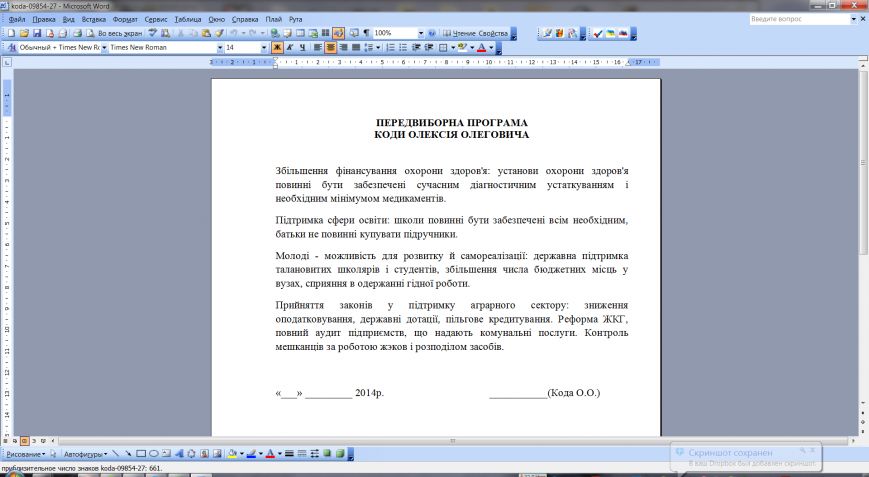The image size is (869, 477).
Task: Select the Arrow drawing tool
Action: tap(128, 454)
